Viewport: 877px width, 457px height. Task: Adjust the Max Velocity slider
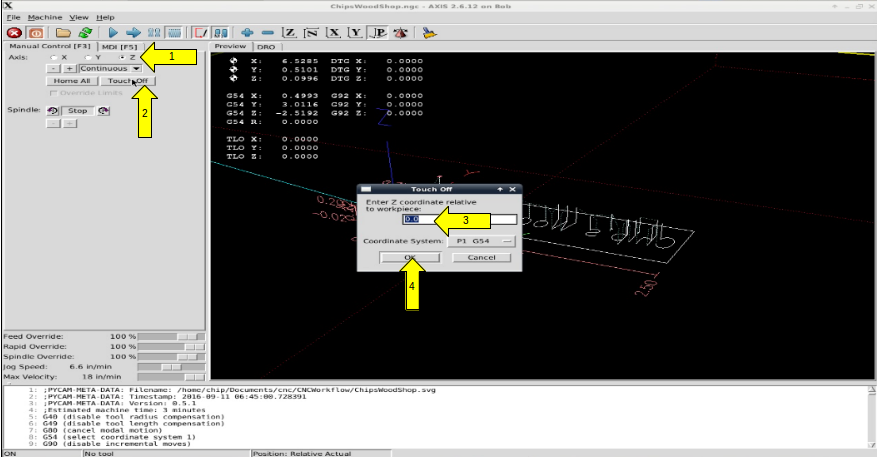(x=171, y=377)
